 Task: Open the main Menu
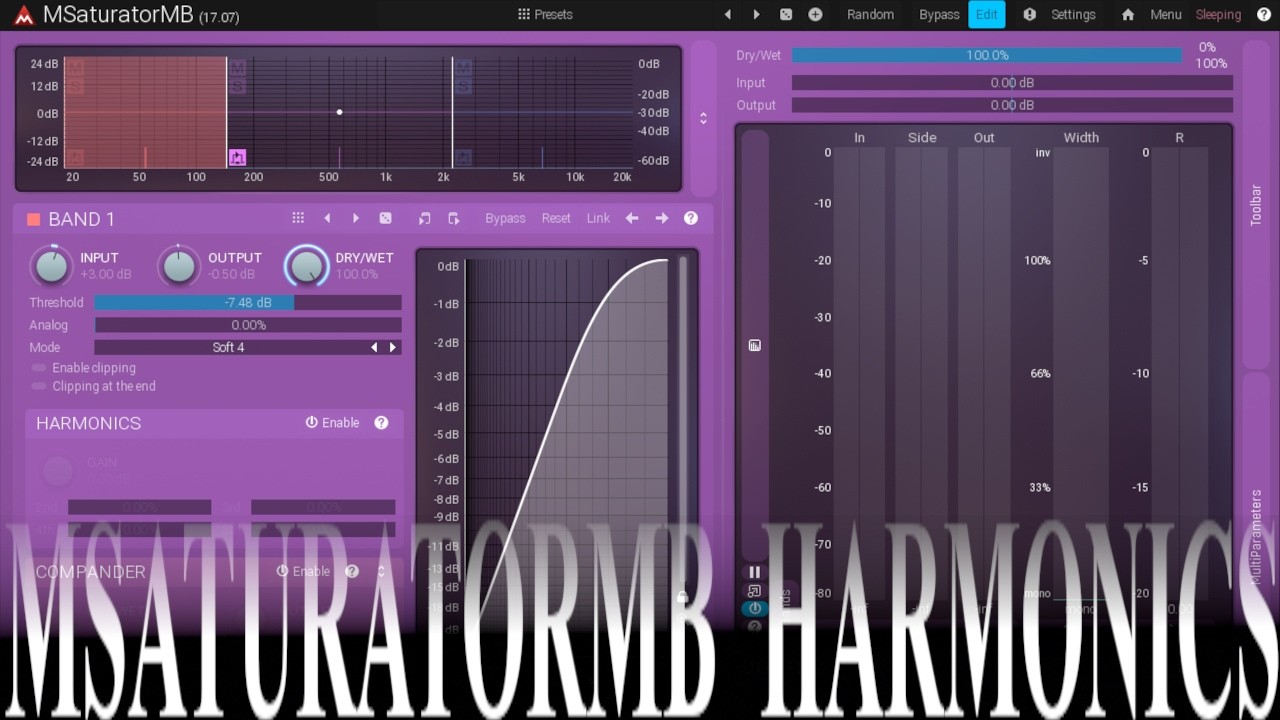[x=1166, y=14]
